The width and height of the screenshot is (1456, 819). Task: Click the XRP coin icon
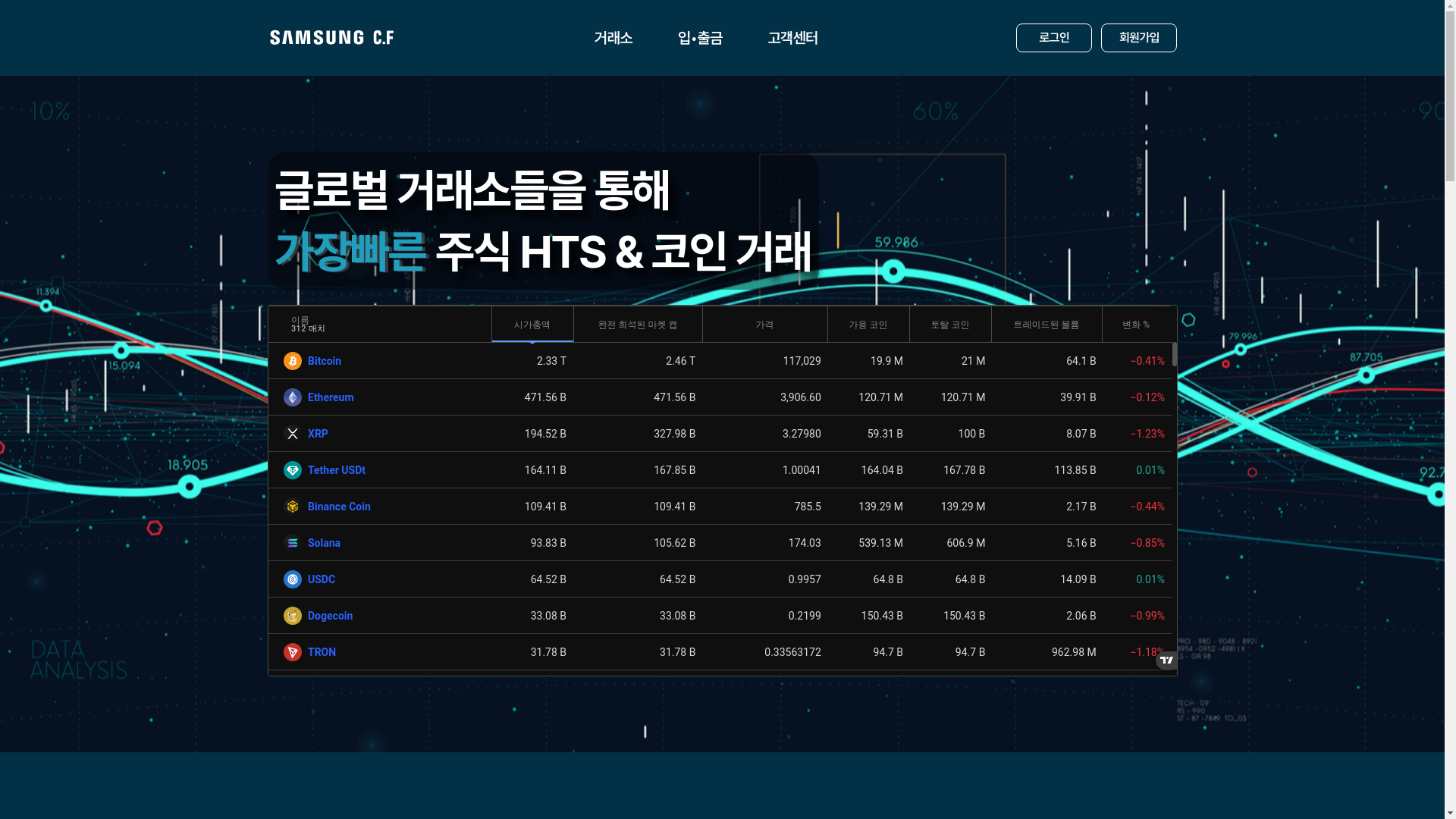(x=292, y=434)
